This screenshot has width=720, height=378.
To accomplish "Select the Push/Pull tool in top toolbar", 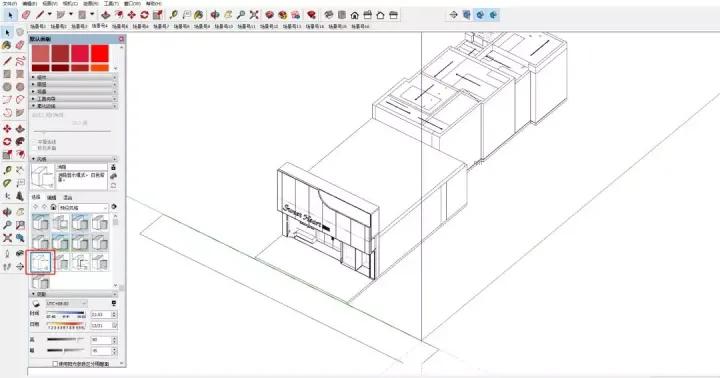I will pos(106,15).
